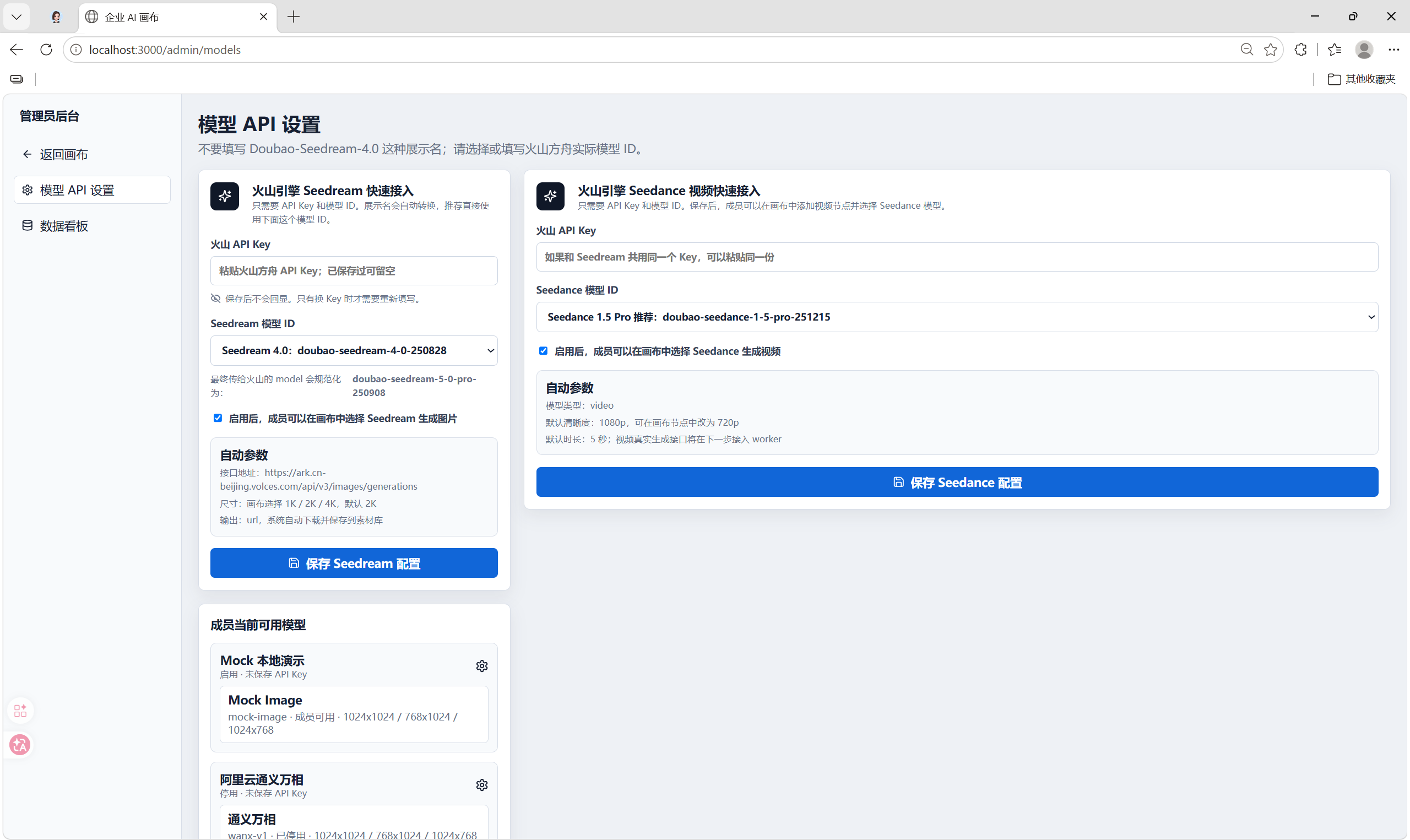Toggle the Seedream 生成图片 enable checkbox
The image size is (1410, 840).
[x=218, y=418]
